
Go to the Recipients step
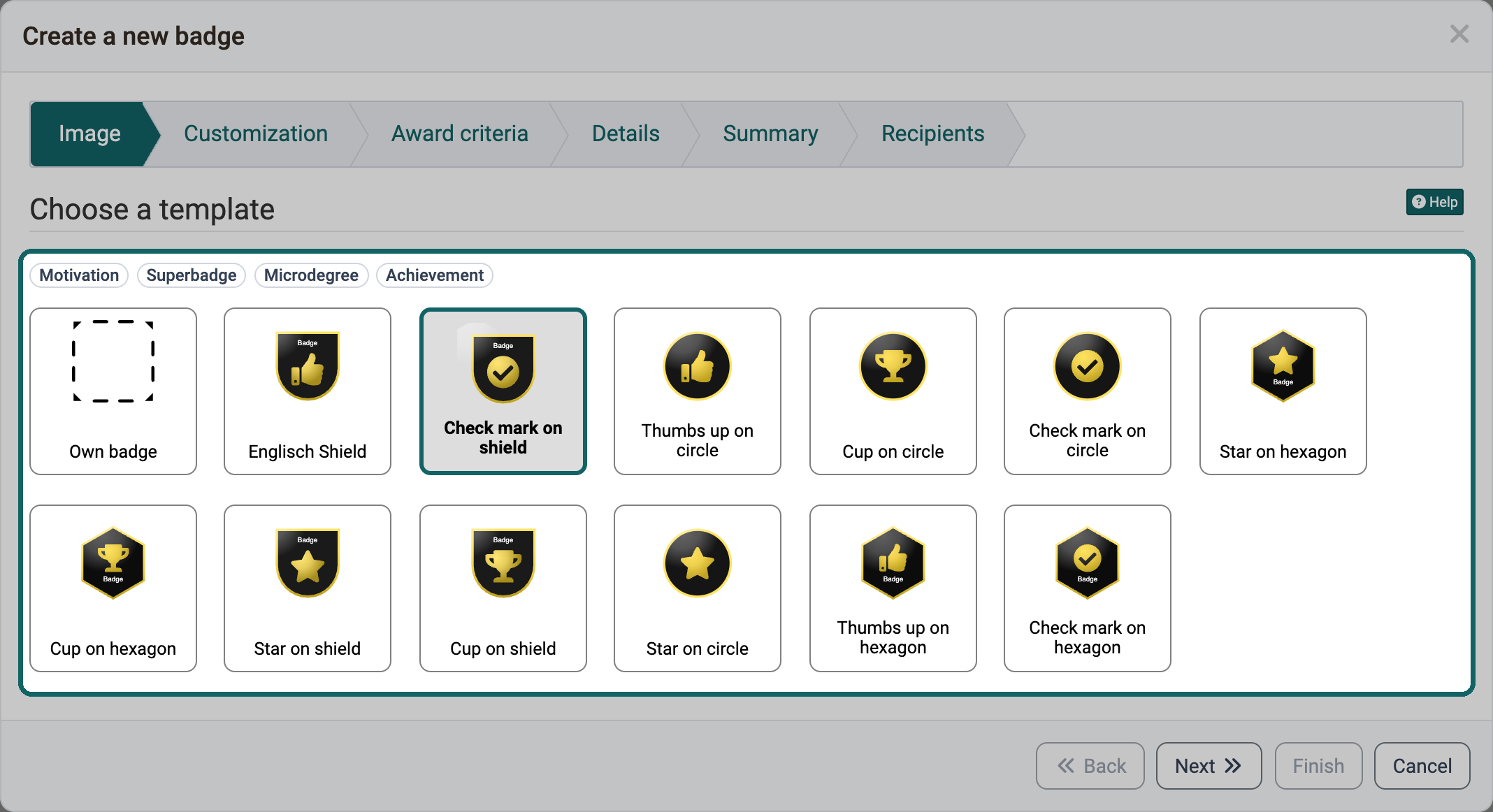click(932, 133)
